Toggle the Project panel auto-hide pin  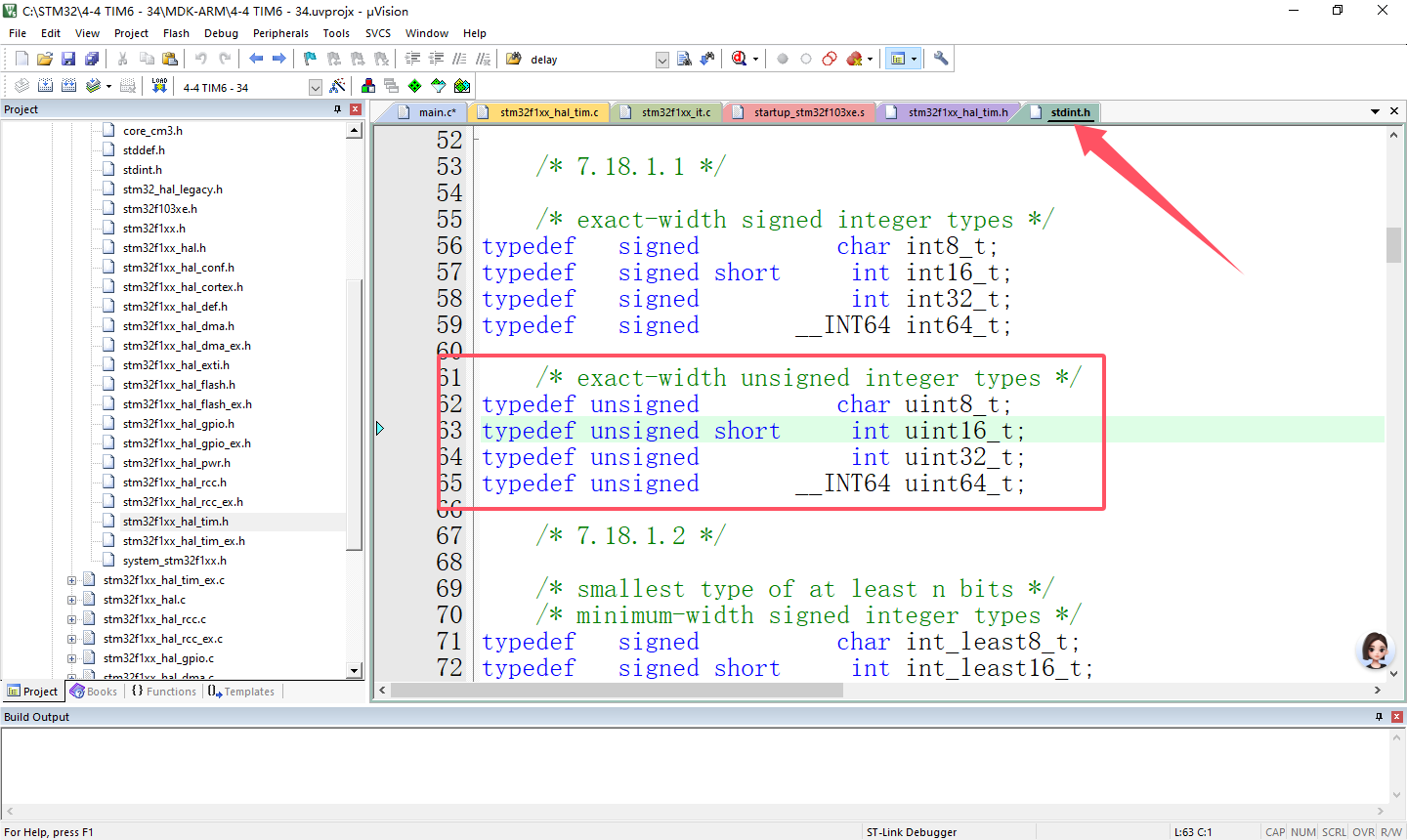[x=338, y=109]
